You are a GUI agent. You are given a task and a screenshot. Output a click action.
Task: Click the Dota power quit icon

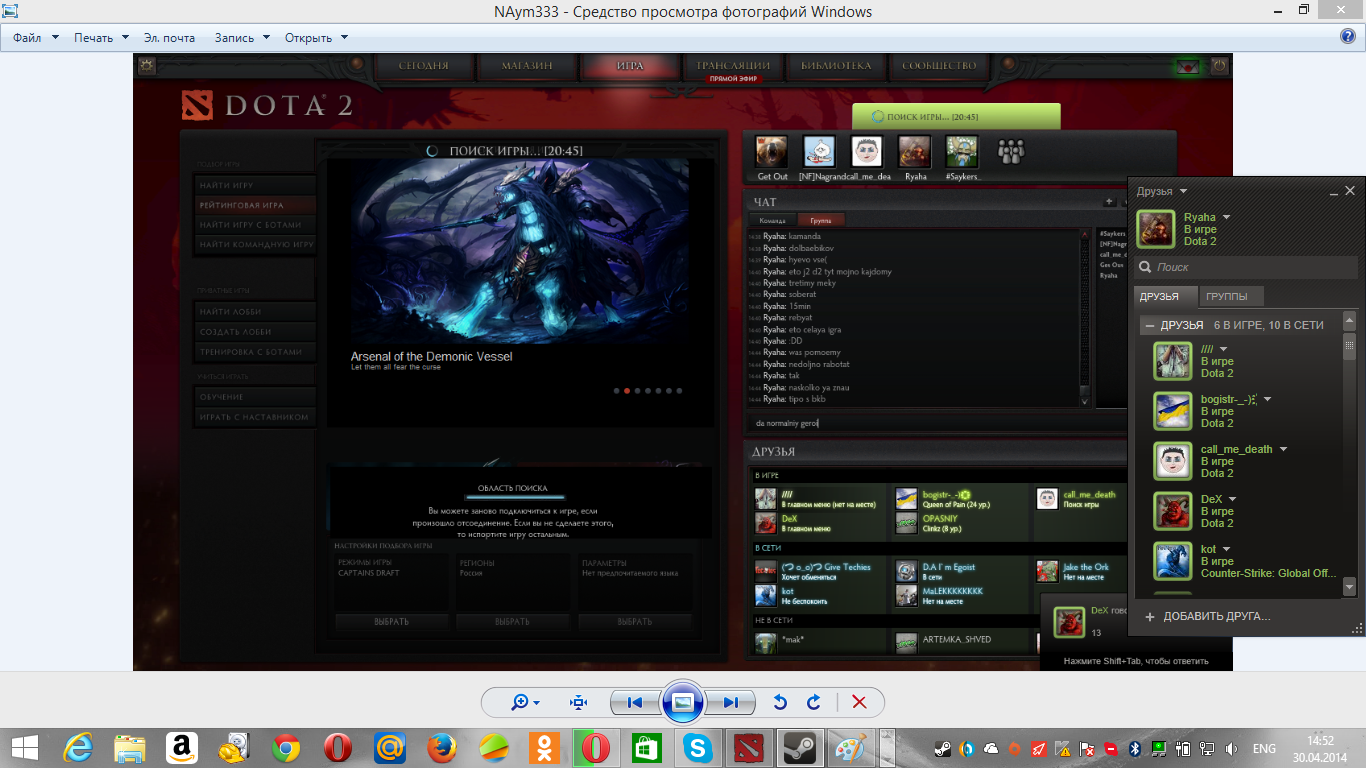pos(1219,66)
